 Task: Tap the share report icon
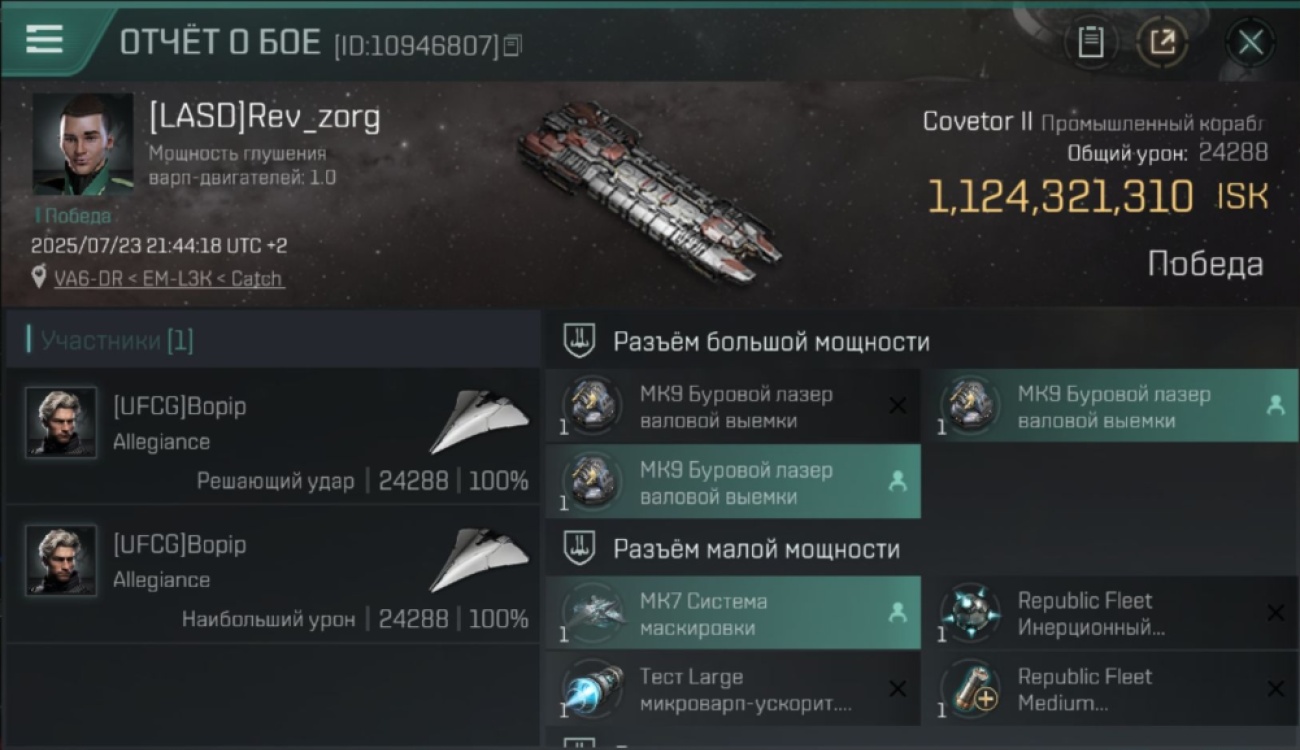point(1162,43)
